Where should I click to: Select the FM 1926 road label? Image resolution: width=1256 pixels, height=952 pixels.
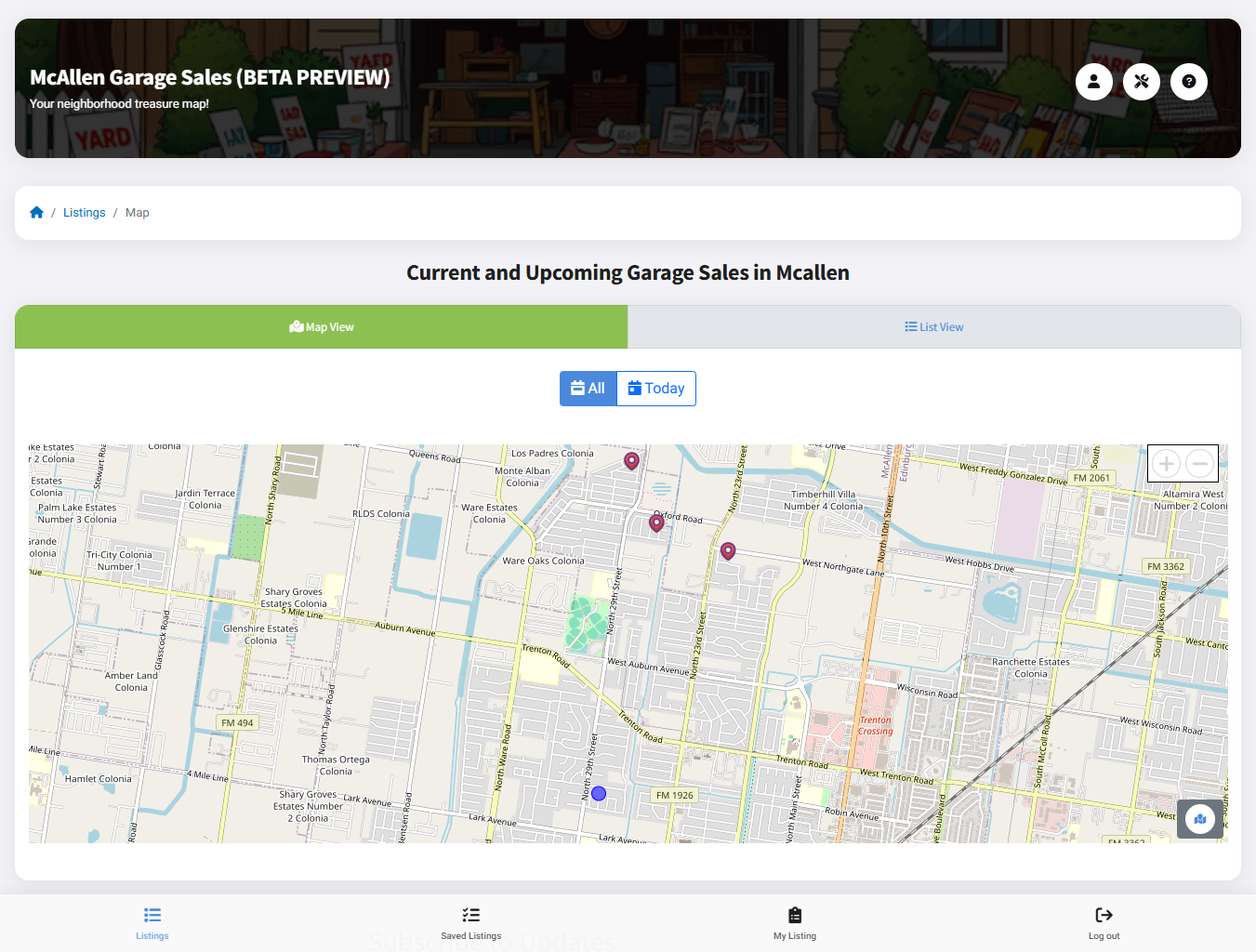[675, 795]
